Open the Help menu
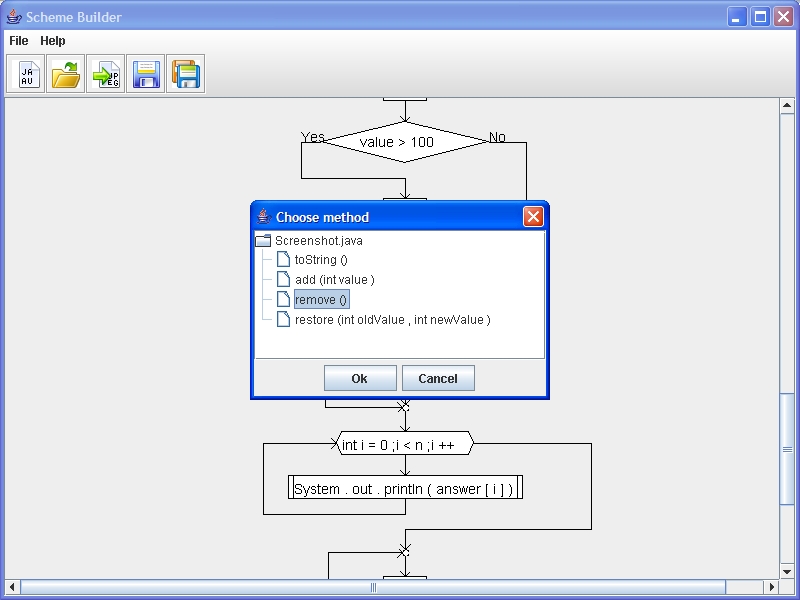The height and width of the screenshot is (600, 800). [x=53, y=41]
